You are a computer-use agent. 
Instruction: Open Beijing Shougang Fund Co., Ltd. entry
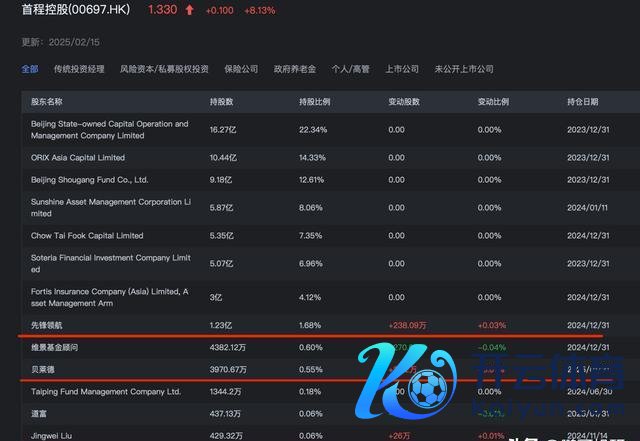pyautogui.click(x=89, y=180)
